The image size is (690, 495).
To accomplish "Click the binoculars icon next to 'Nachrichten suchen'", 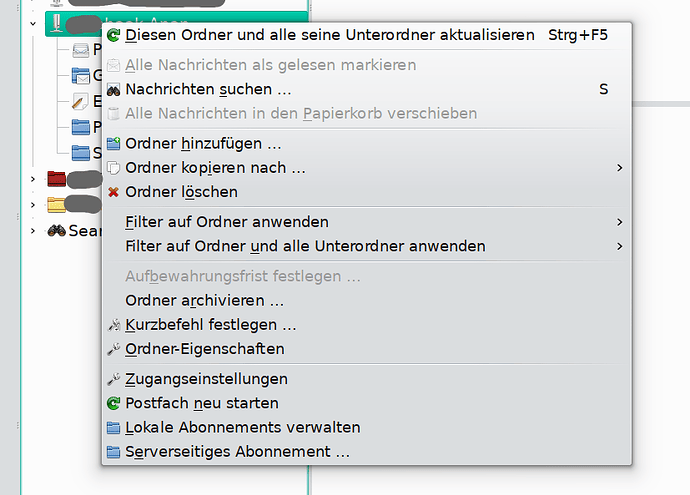I will point(113,89).
